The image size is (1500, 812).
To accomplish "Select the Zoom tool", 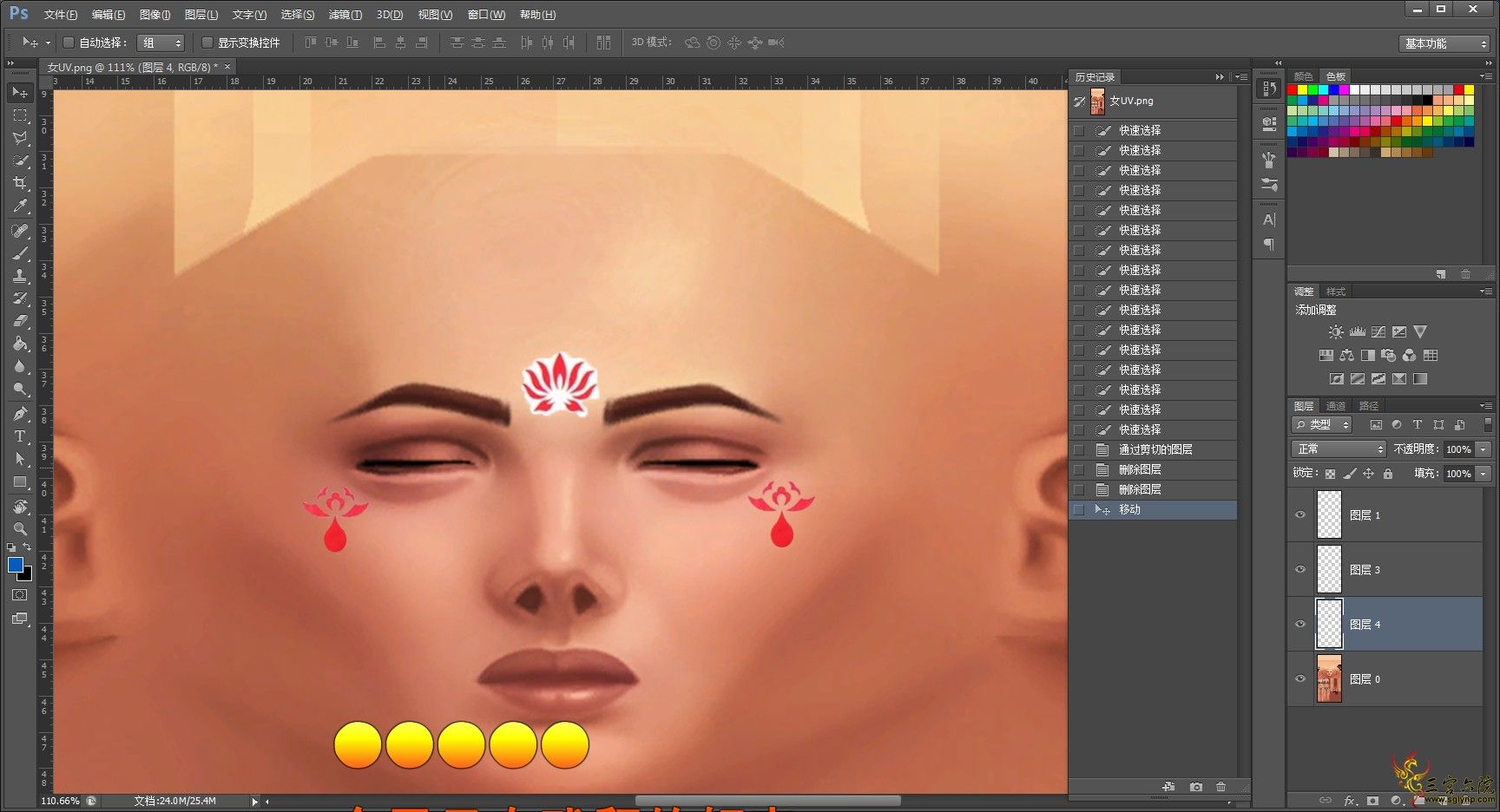I will (20, 528).
